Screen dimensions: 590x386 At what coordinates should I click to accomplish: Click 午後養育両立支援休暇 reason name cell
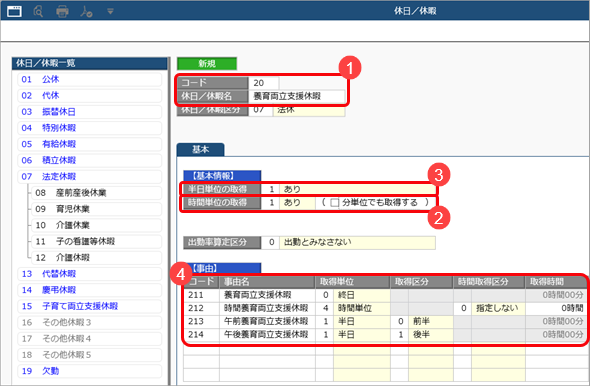click(x=267, y=334)
